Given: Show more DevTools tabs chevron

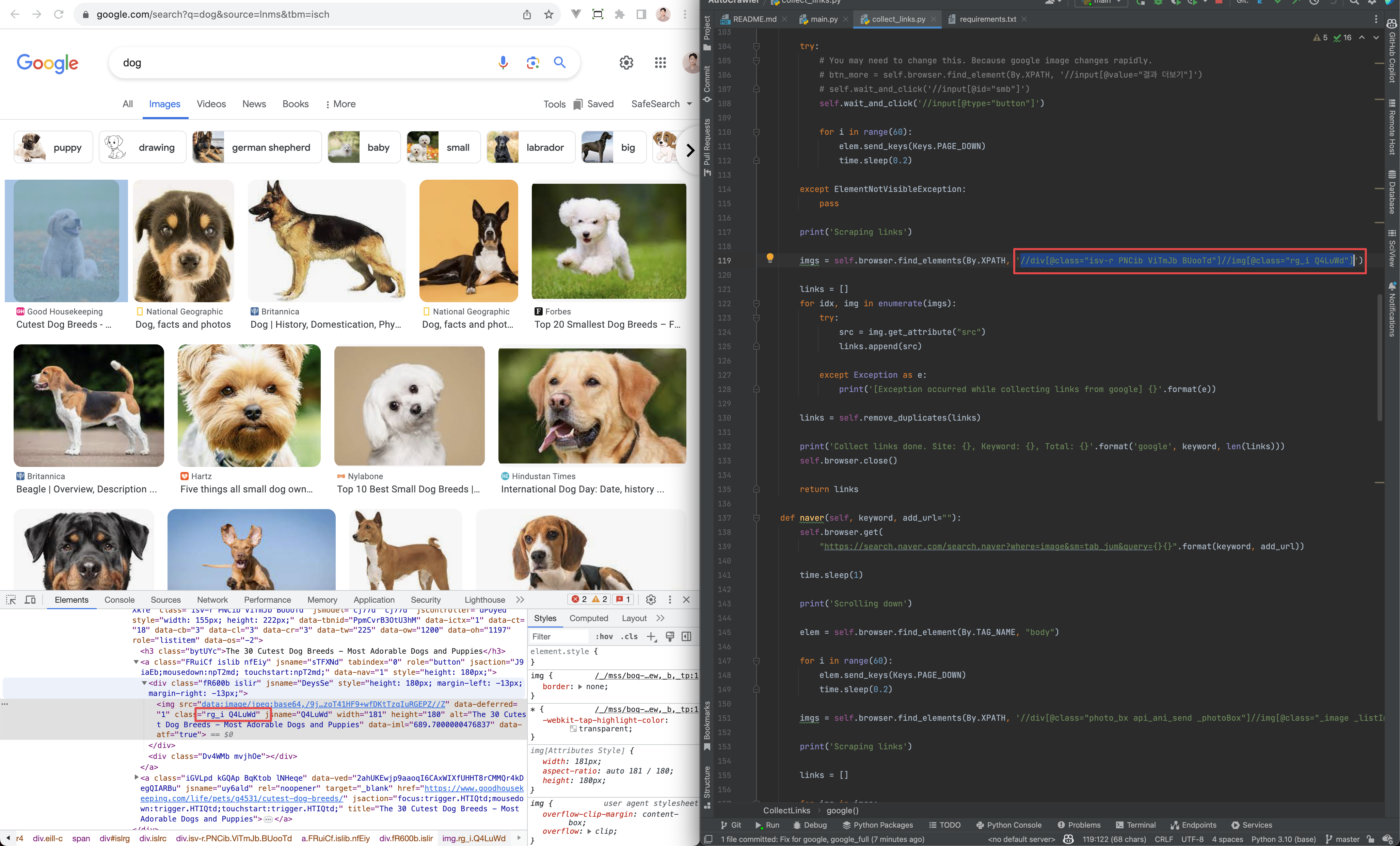Looking at the screenshot, I should (520, 600).
